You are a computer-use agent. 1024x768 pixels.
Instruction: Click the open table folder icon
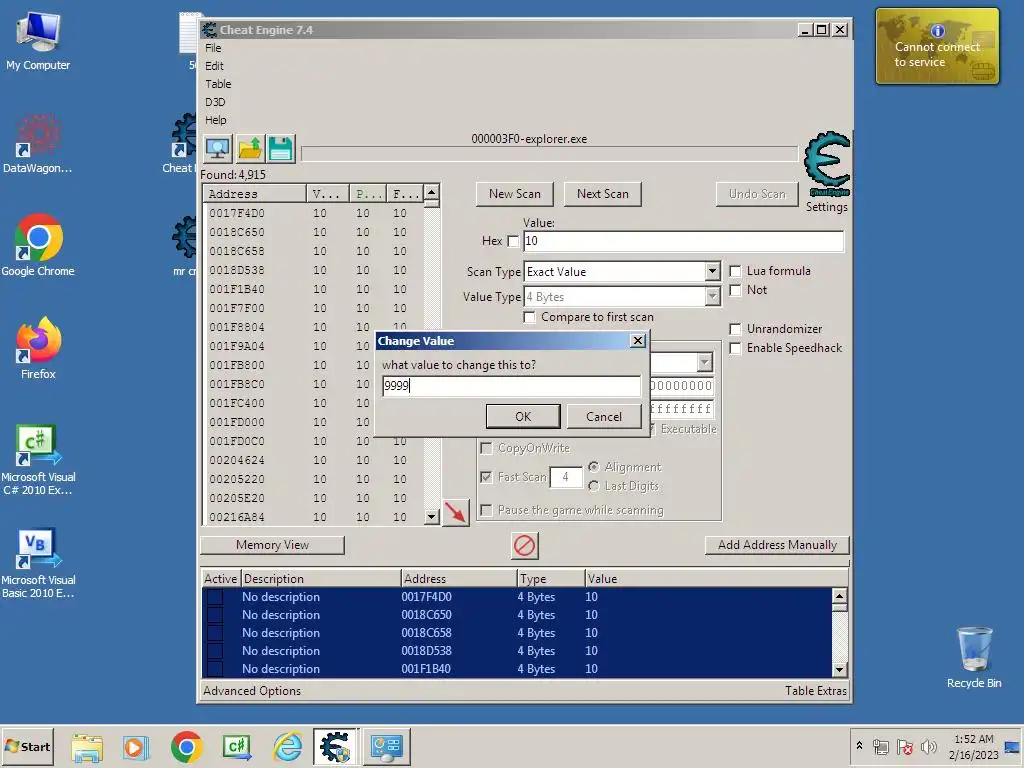pos(249,149)
